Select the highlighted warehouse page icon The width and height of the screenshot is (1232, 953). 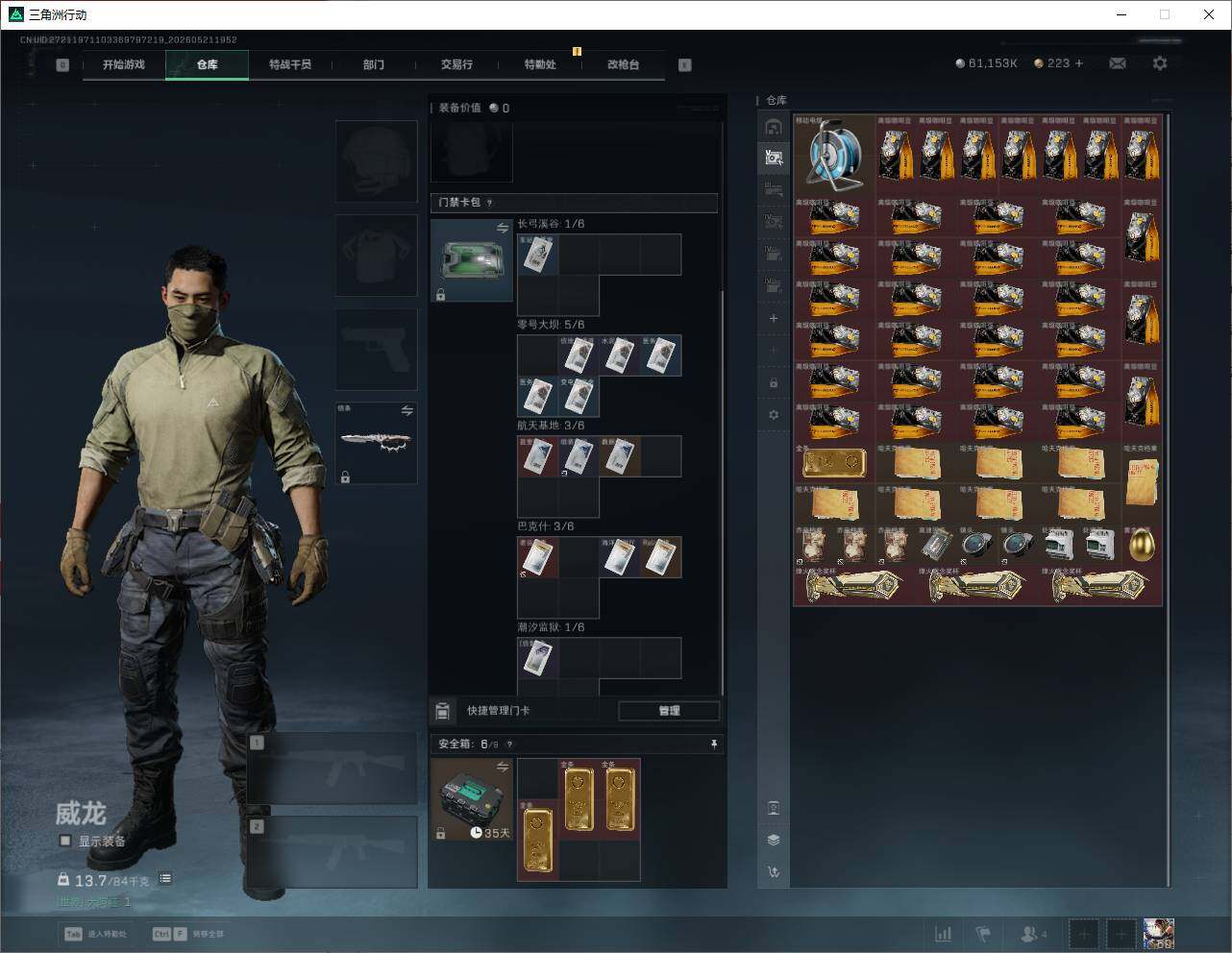(x=774, y=158)
